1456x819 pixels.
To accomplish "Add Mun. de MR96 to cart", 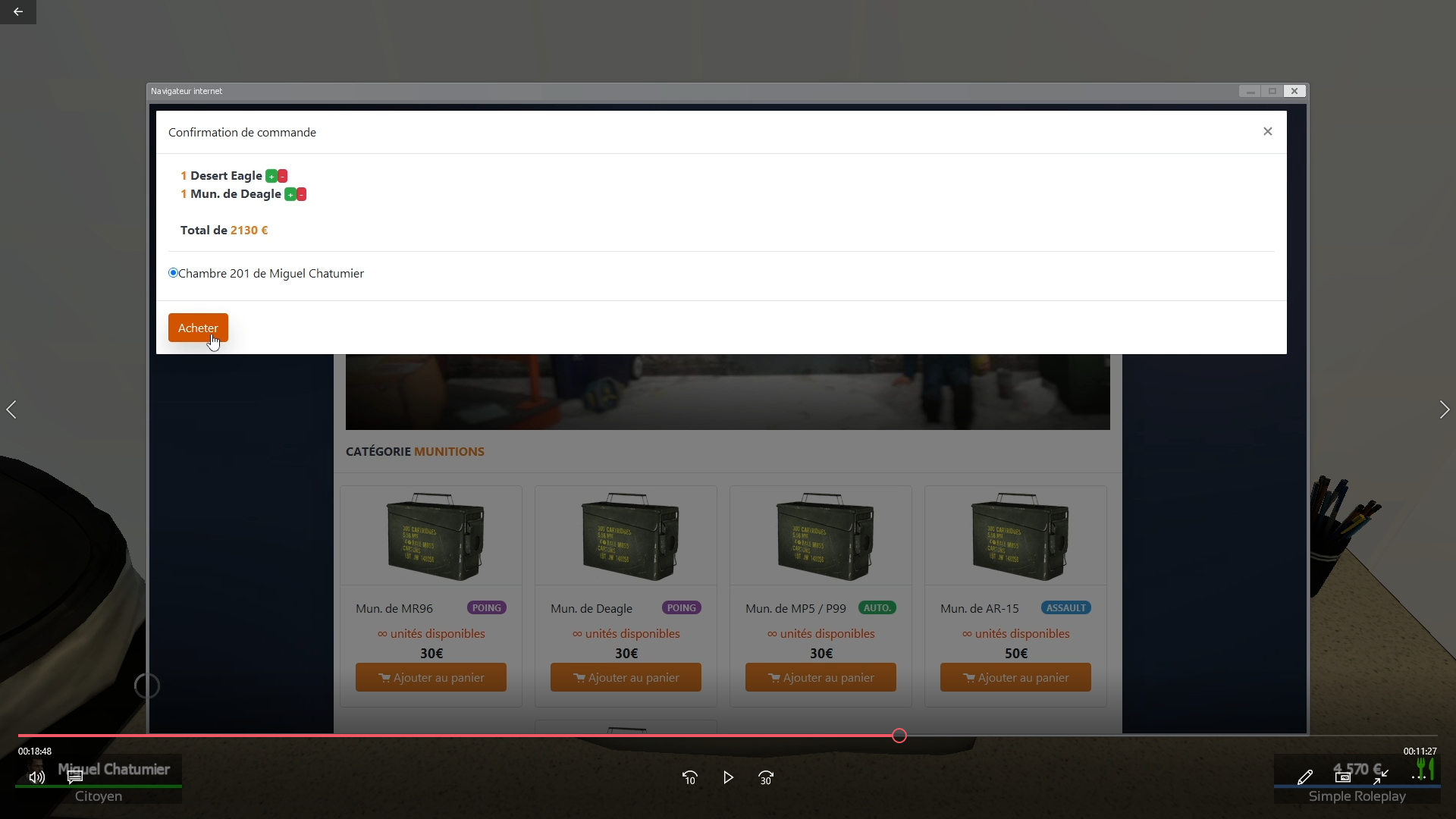I will coord(431,677).
